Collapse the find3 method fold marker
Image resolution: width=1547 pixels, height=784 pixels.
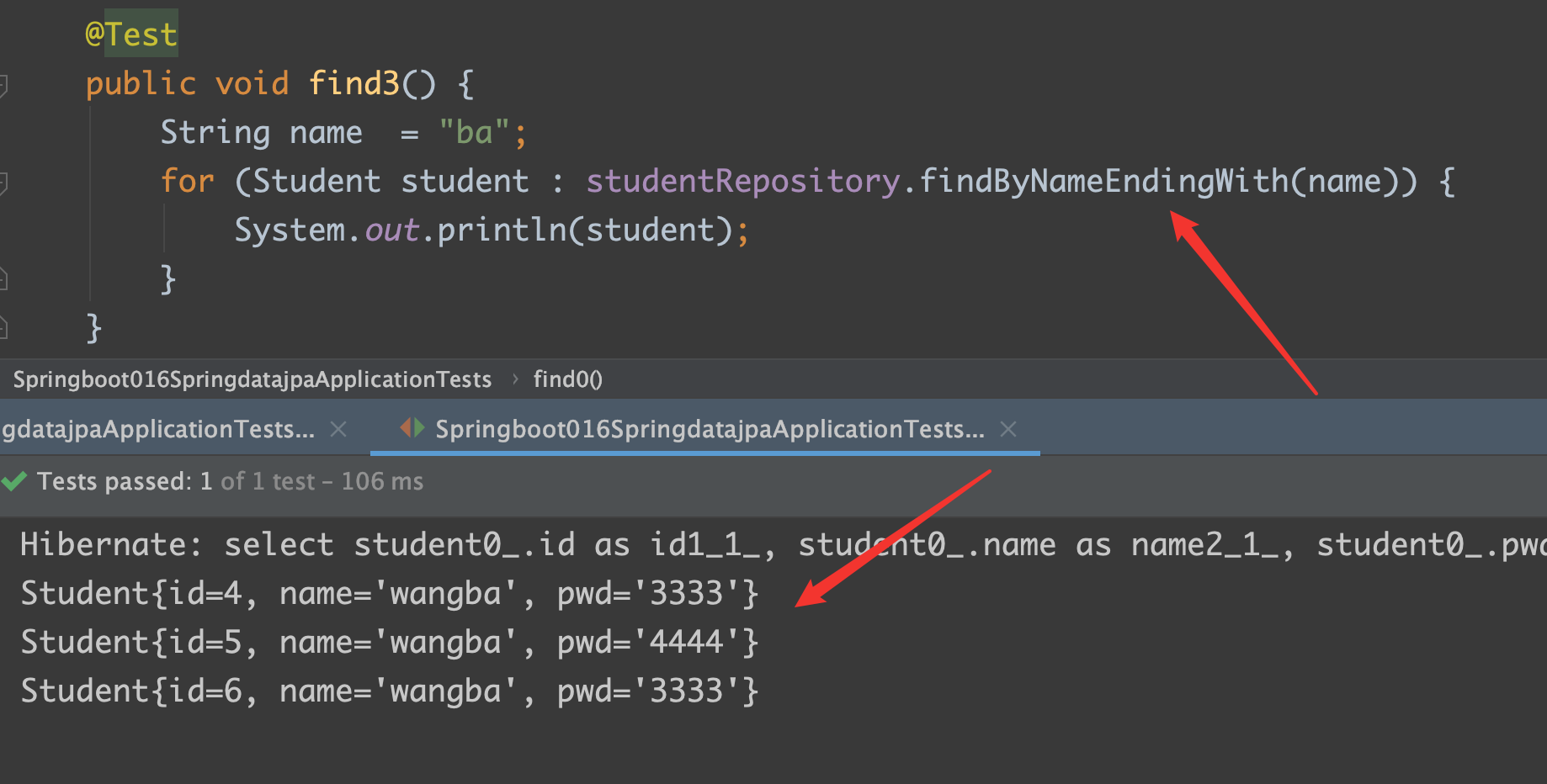tap(3, 85)
